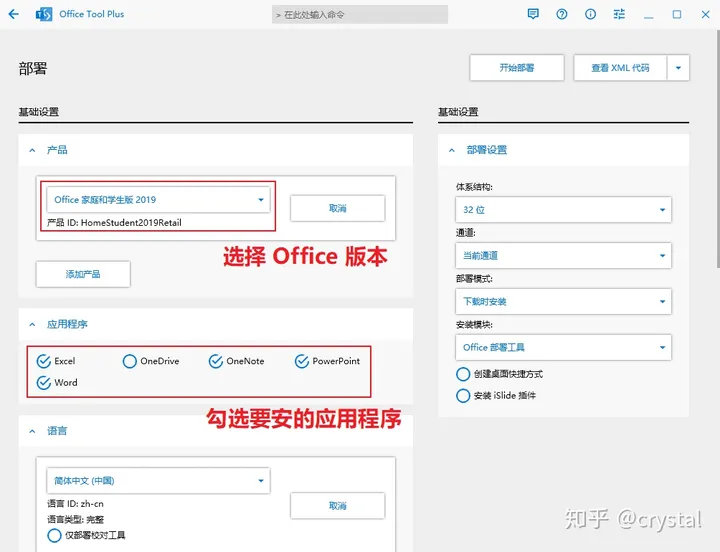Click the vertical scrollbar on the right
Viewport: 720px width, 552px height.
pyautogui.click(x=718, y=148)
